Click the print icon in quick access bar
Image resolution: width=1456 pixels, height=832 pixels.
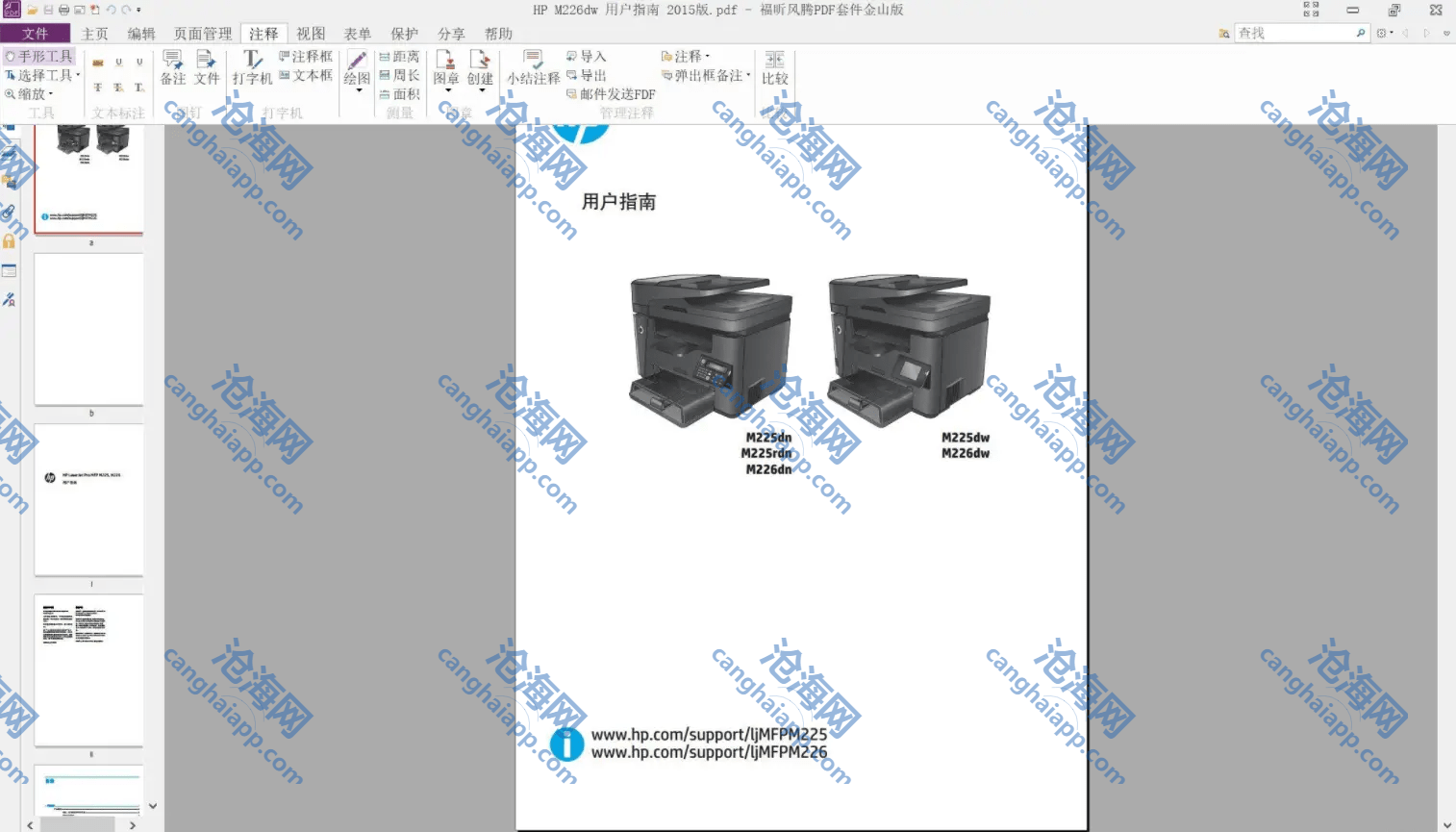click(63, 10)
